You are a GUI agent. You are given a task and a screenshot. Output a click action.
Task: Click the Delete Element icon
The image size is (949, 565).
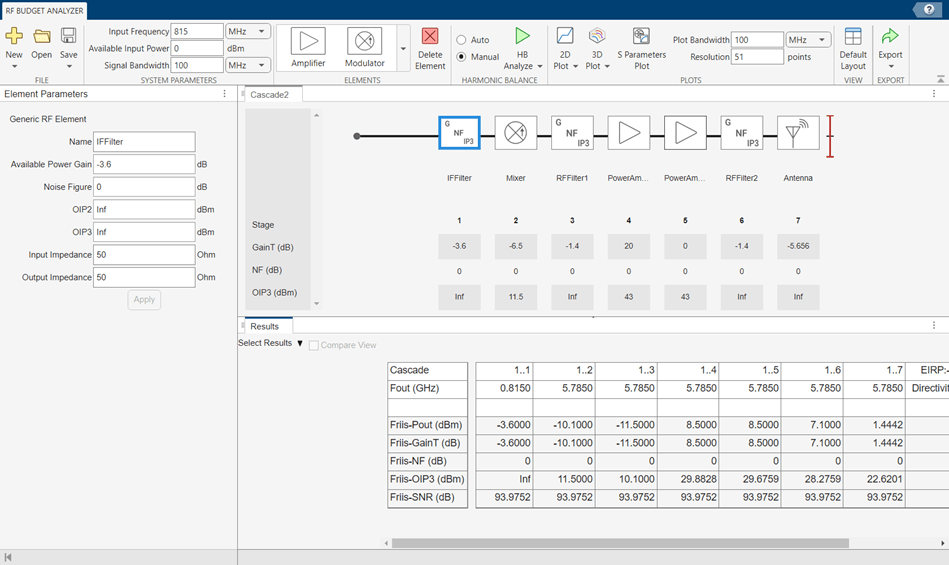(x=430, y=37)
